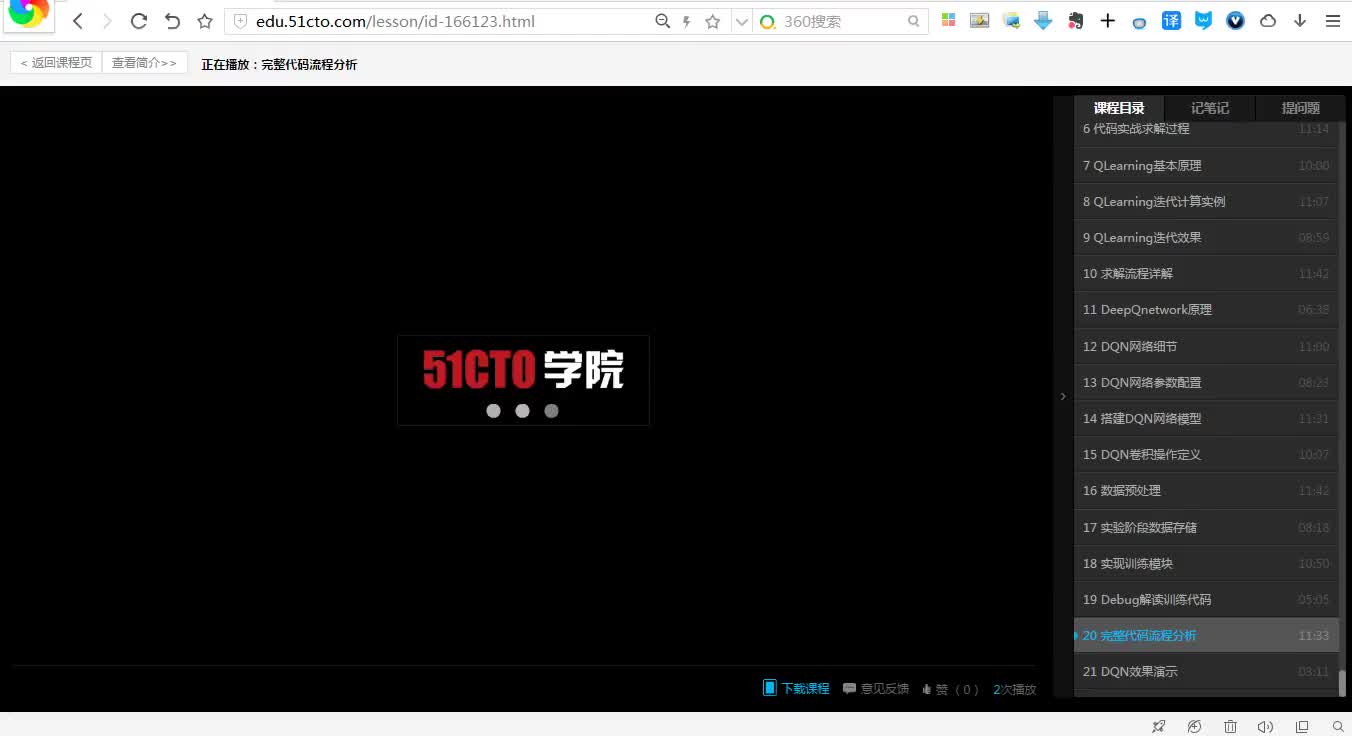Viewport: 1352px width, 736px height.
Task: Click the undo/restore closed page icon
Action: pos(172,21)
